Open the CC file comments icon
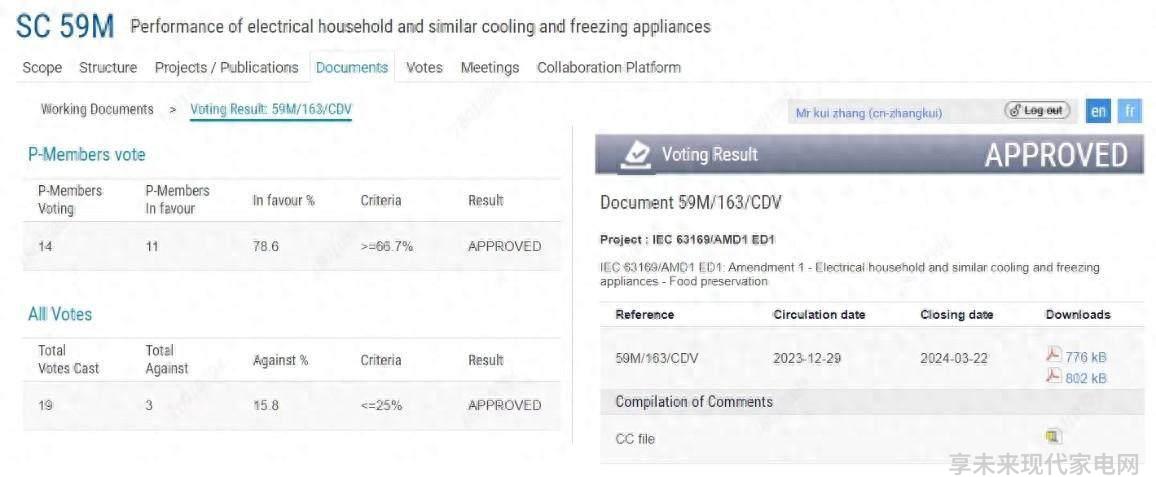 (1053, 436)
